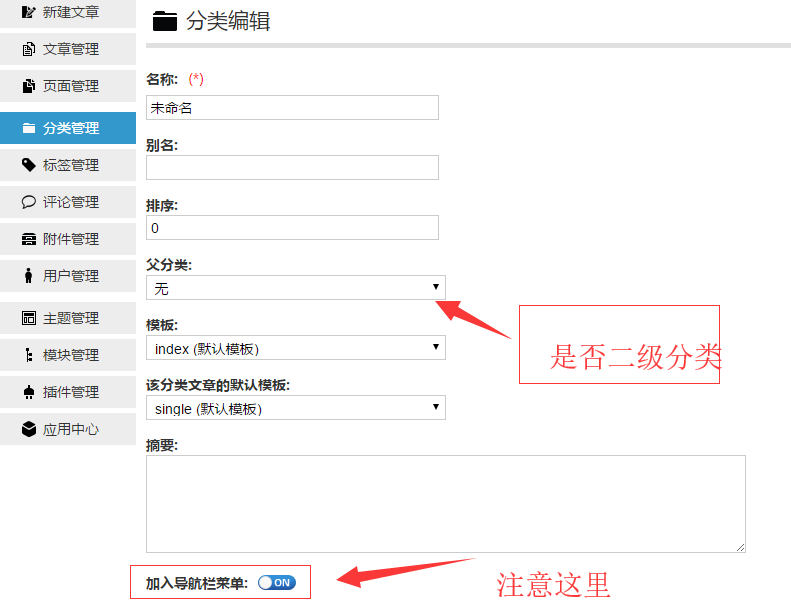Focus the 排序 number field

[292, 228]
